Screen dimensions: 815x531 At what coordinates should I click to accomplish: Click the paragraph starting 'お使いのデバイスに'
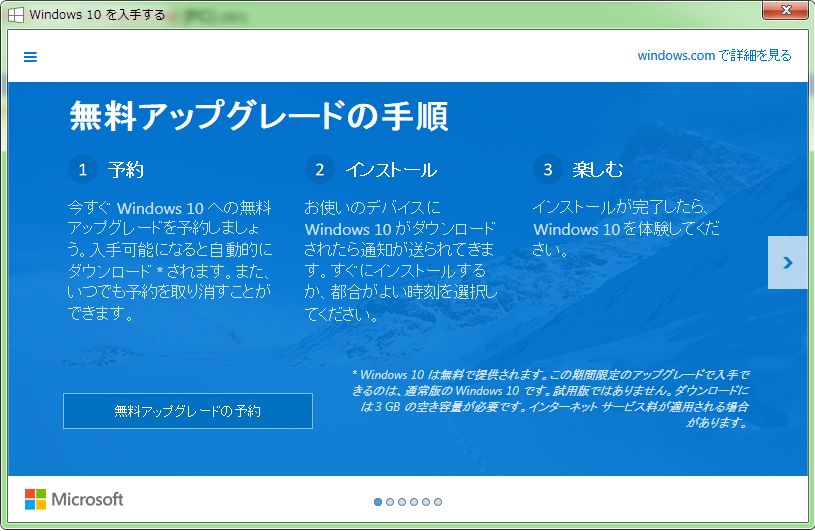click(x=400, y=260)
